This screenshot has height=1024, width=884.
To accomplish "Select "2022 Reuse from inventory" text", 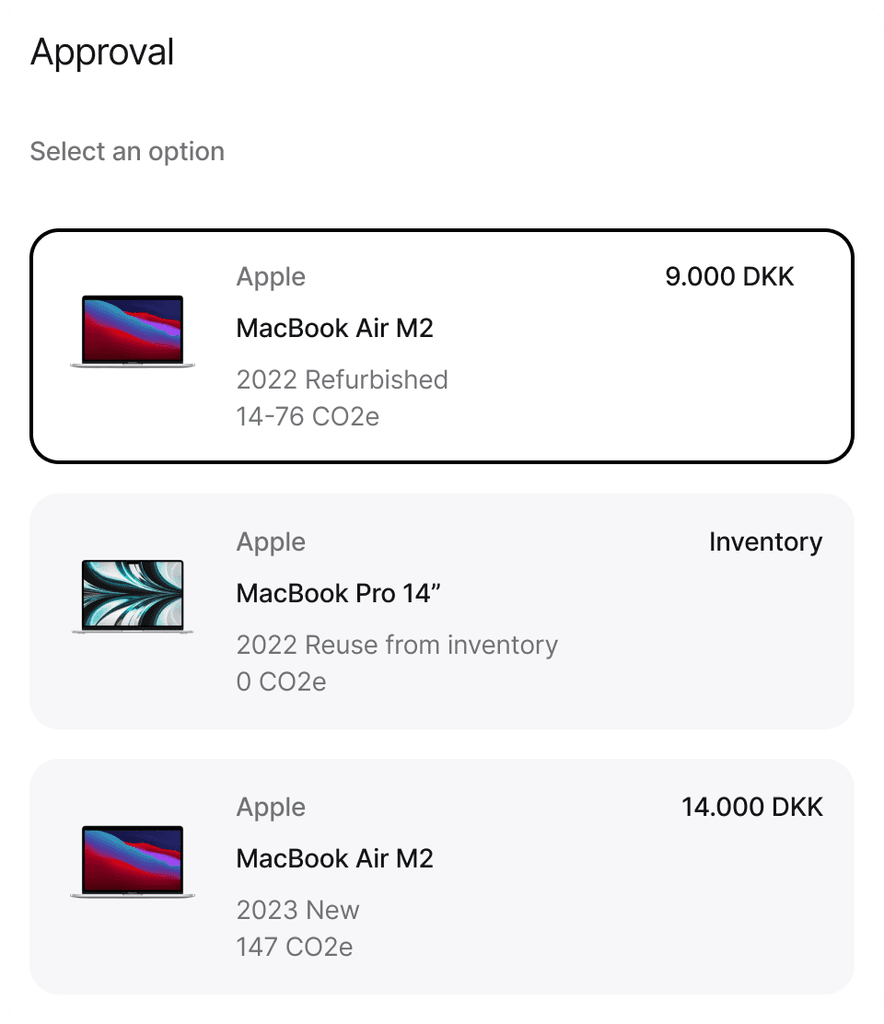I will pos(397,645).
